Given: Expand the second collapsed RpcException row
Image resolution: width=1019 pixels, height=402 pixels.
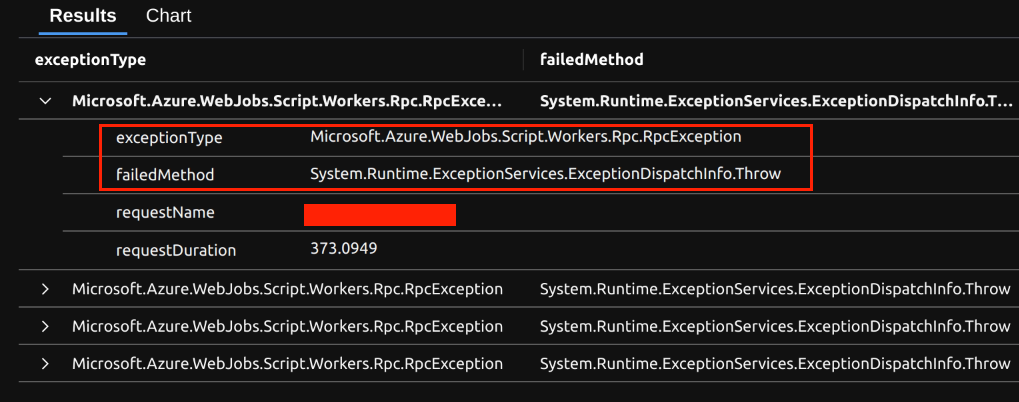Looking at the screenshot, I should (x=45, y=326).
